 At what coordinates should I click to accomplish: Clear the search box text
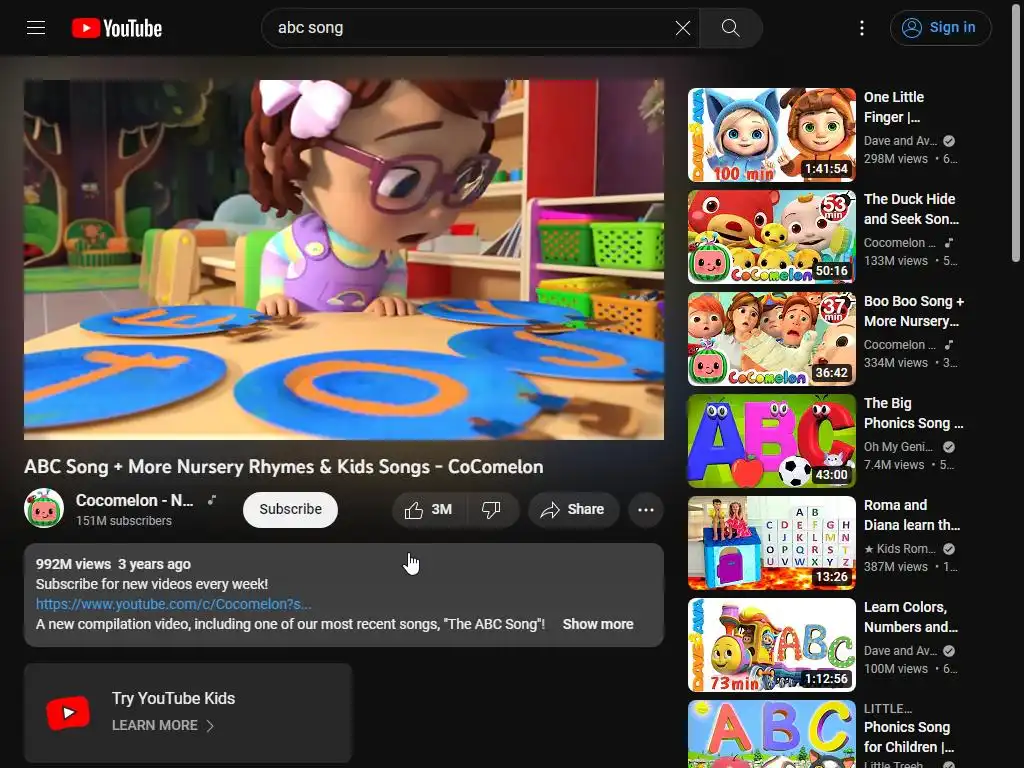(x=682, y=28)
